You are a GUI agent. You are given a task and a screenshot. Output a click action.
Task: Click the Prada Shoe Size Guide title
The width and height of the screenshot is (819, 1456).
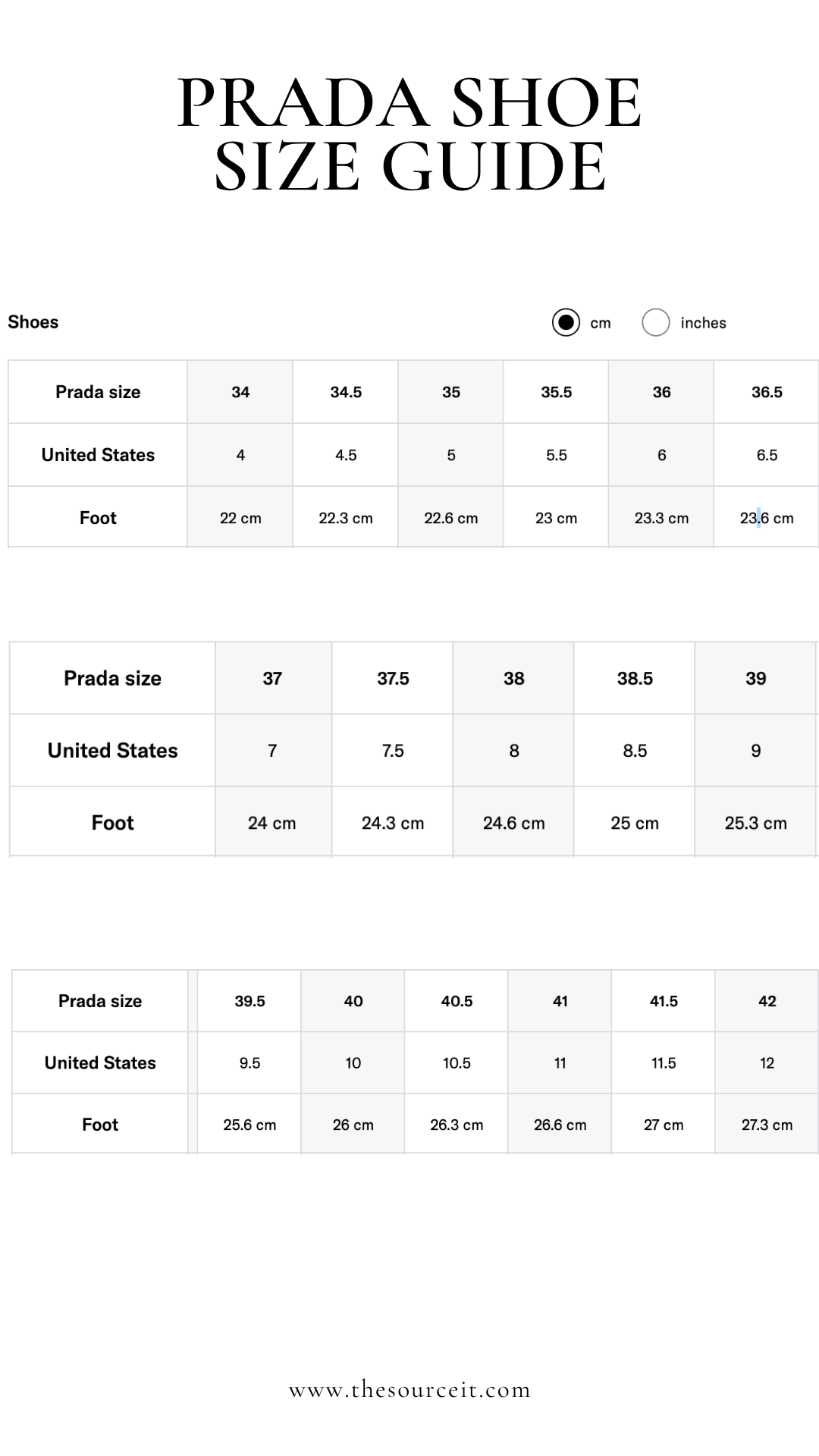pyautogui.click(x=409, y=133)
